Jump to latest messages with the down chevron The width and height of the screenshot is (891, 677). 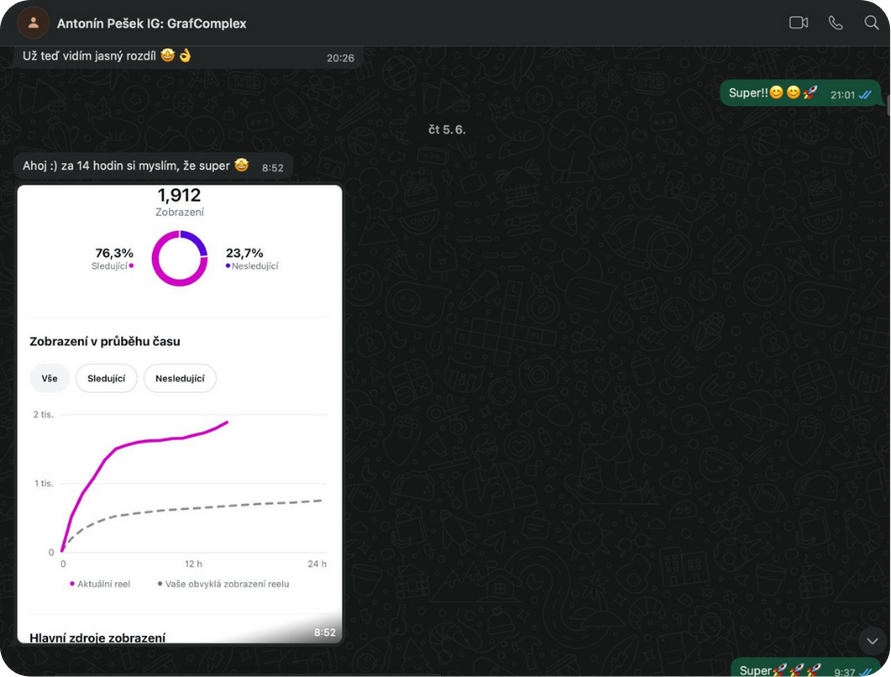872,641
